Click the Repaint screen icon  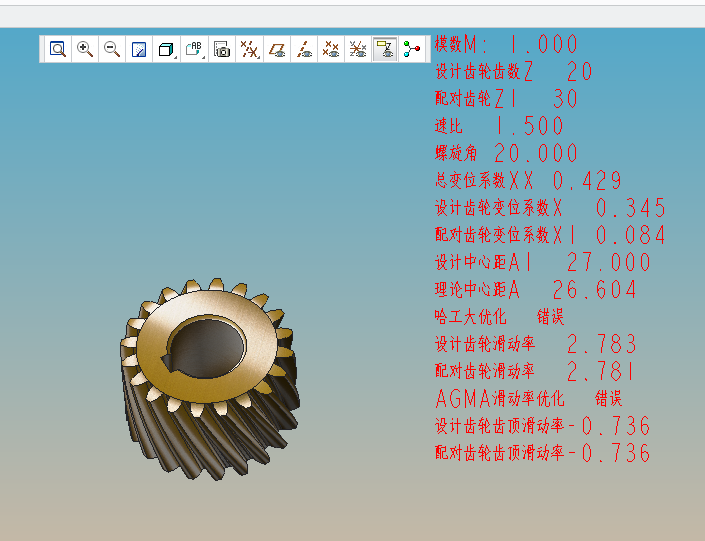pos(139,49)
